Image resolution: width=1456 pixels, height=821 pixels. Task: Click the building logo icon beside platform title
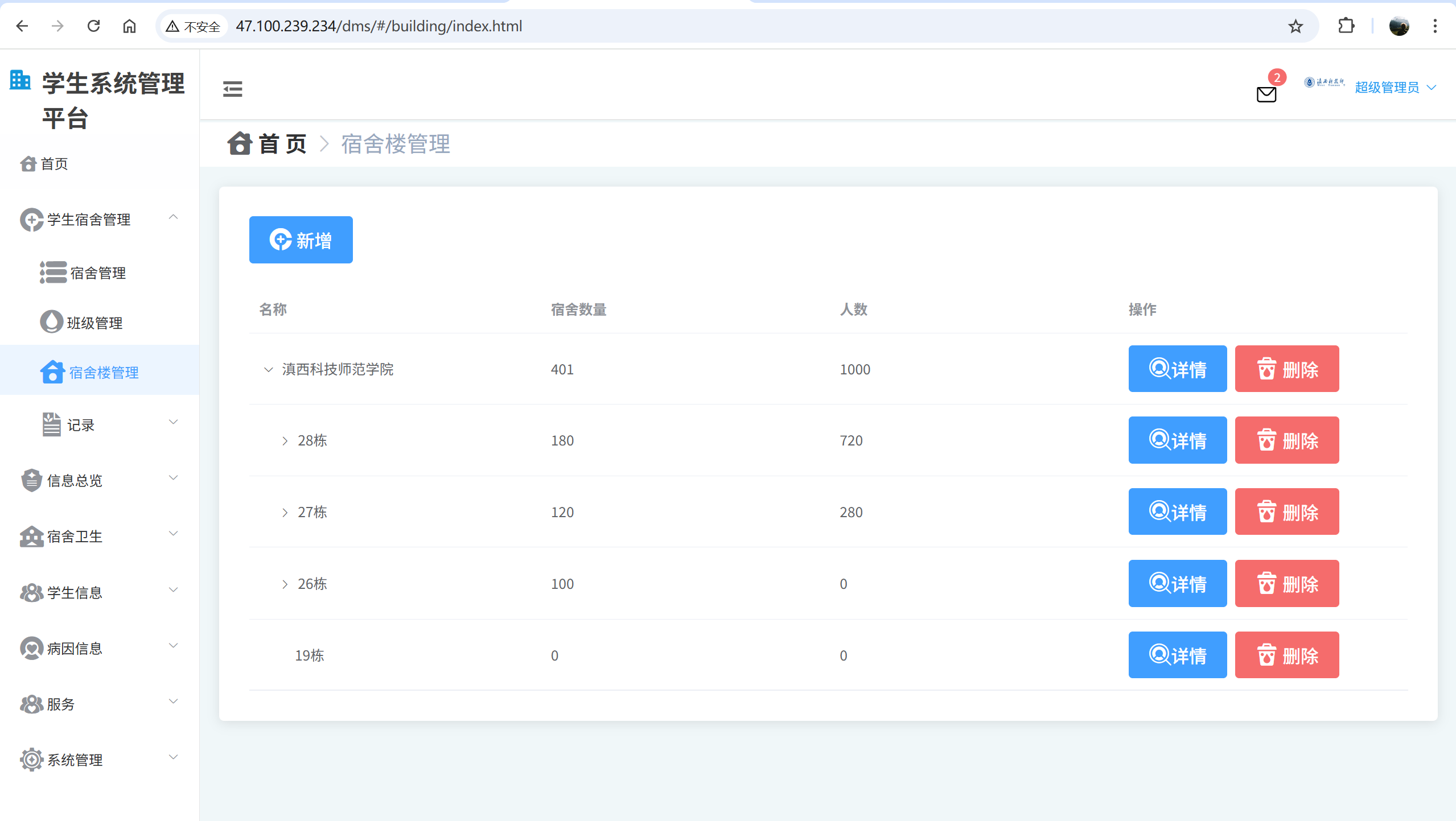pos(20,80)
